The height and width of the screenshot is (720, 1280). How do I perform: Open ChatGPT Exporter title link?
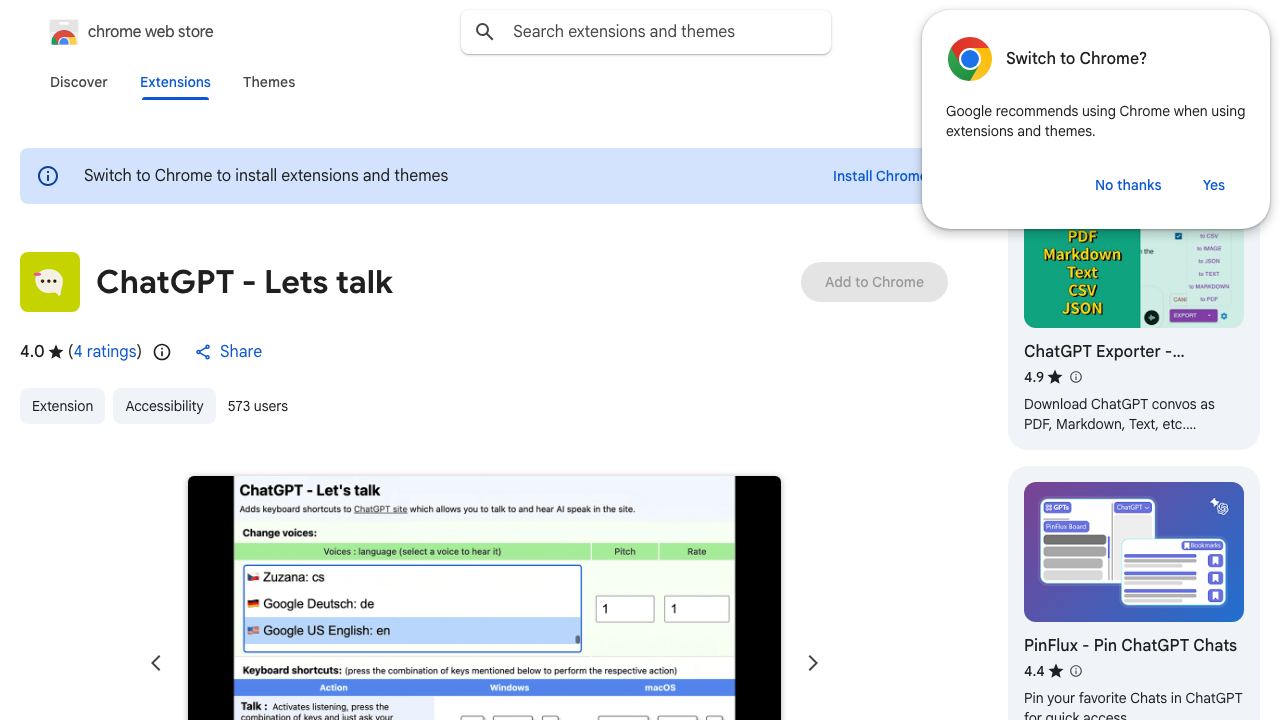coord(1104,352)
